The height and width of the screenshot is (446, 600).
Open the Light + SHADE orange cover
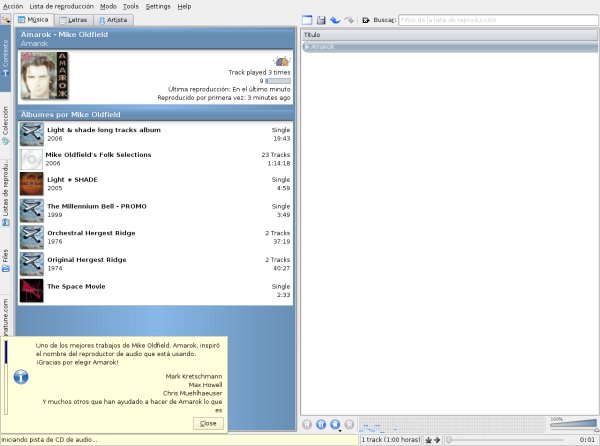pyautogui.click(x=32, y=184)
